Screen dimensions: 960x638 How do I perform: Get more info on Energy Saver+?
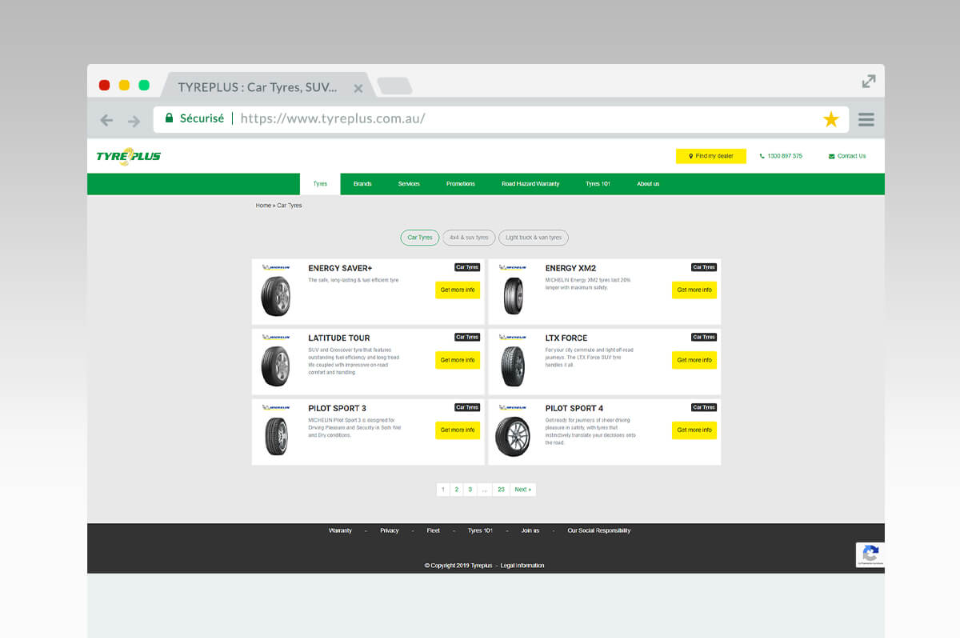click(457, 290)
